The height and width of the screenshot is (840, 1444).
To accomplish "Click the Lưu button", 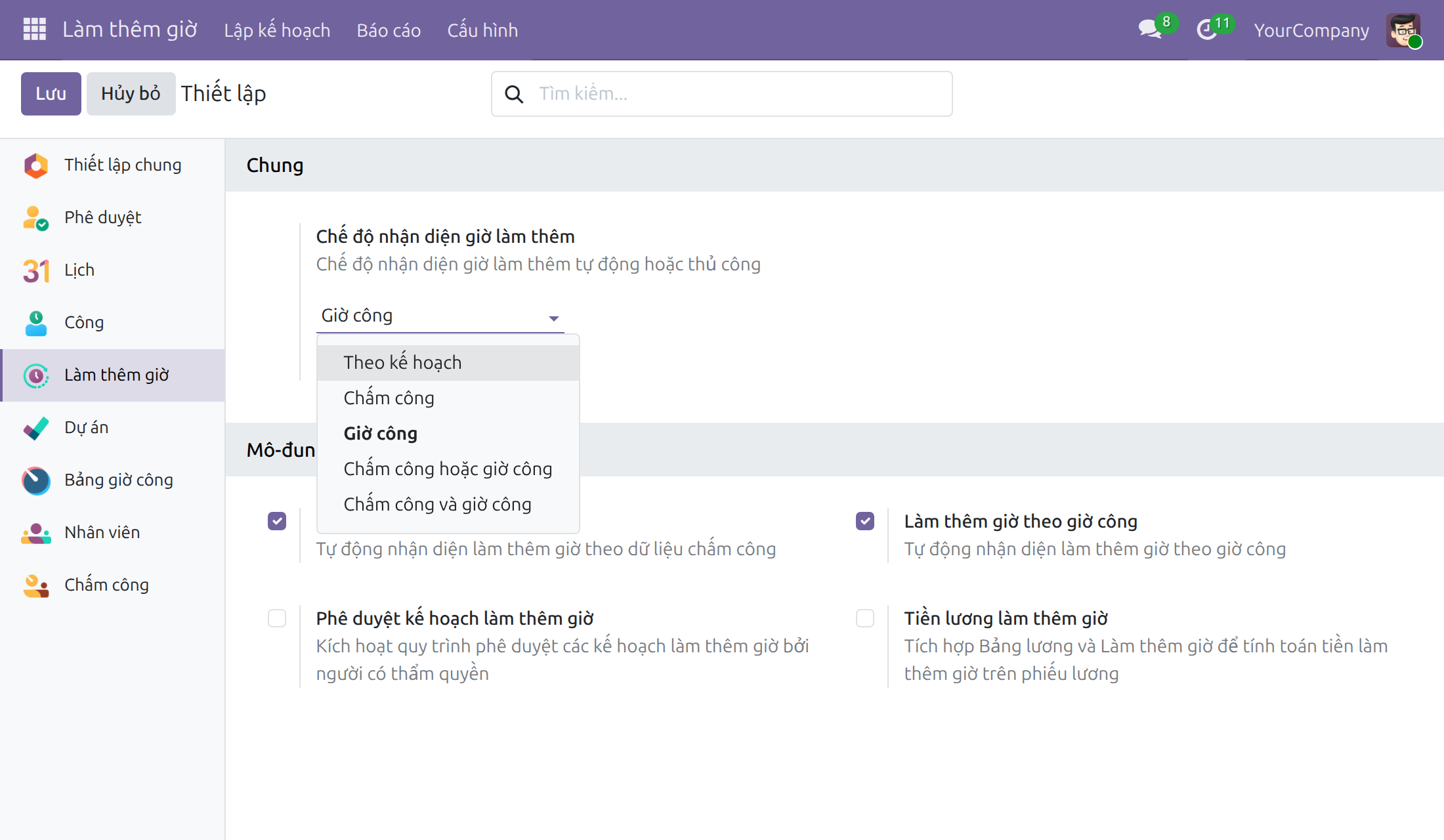I will click(51, 94).
